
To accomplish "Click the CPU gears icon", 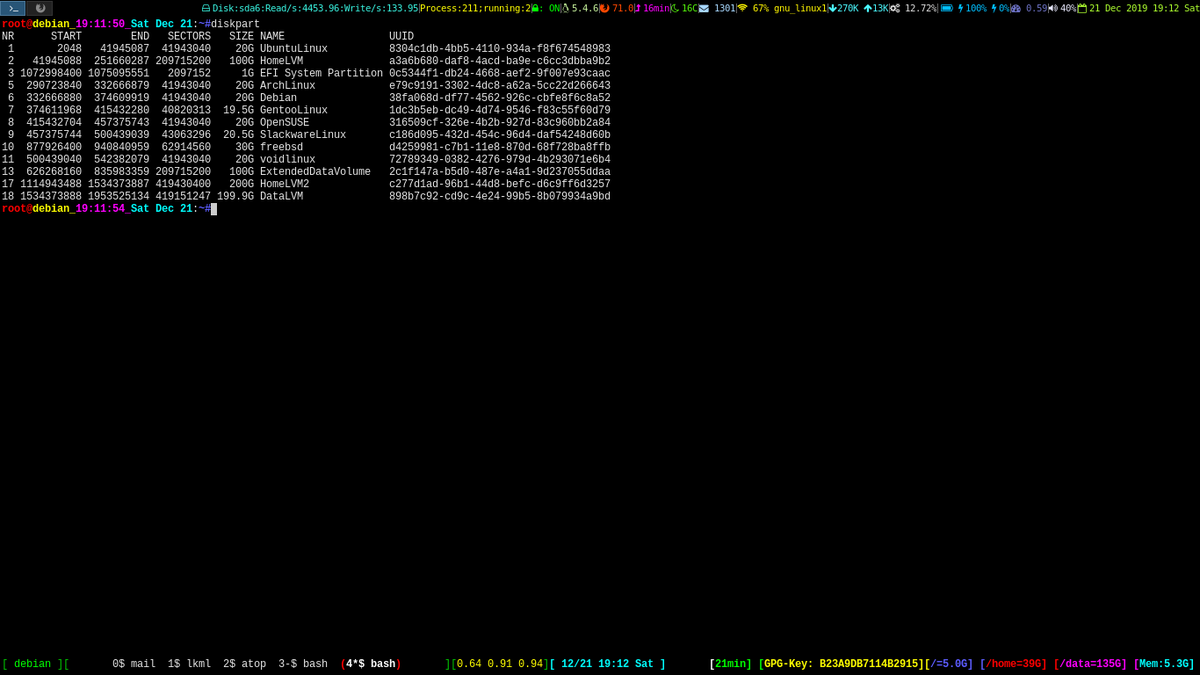I will click(x=895, y=8).
